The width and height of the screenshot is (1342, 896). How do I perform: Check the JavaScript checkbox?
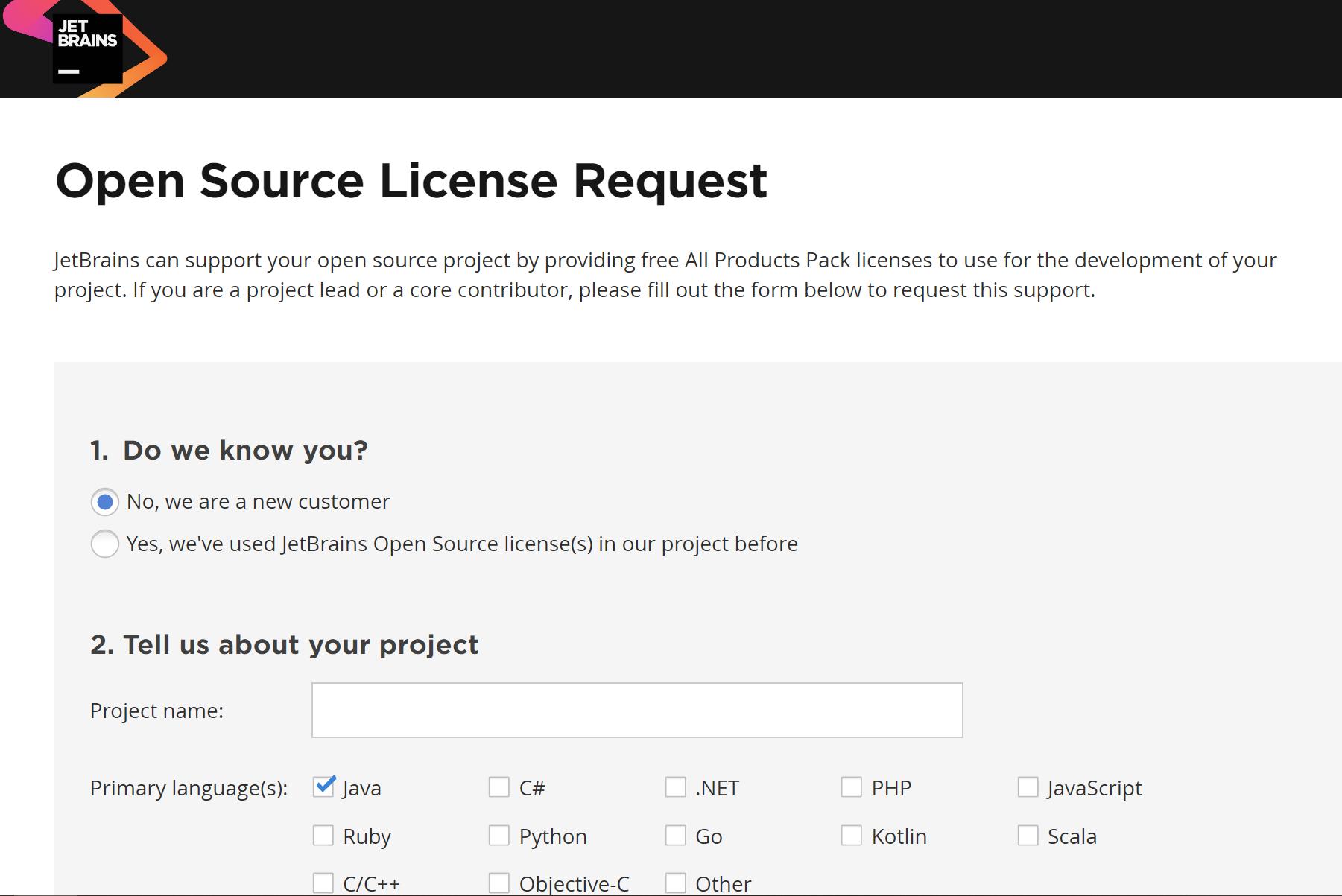pos(1028,787)
